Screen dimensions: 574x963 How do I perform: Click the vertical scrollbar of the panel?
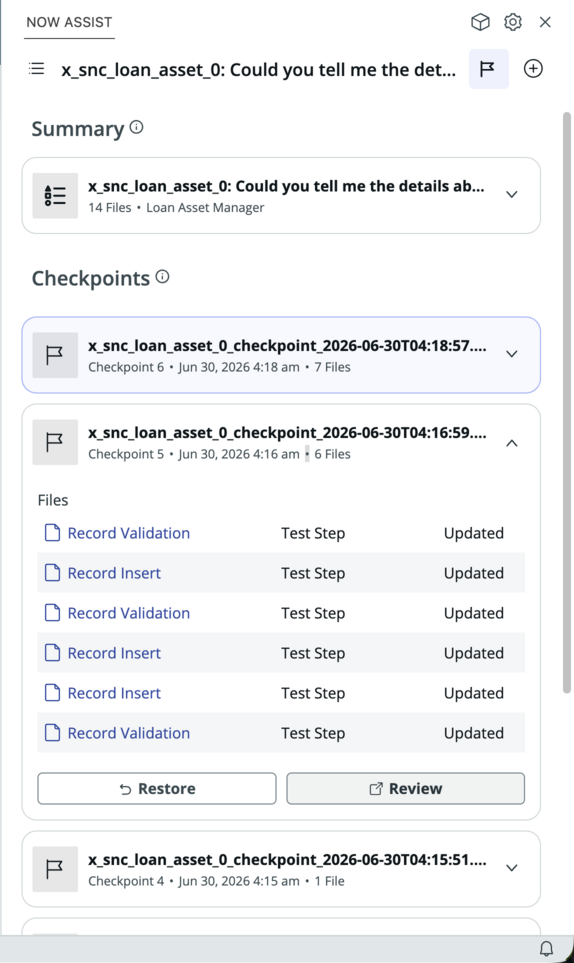567,402
